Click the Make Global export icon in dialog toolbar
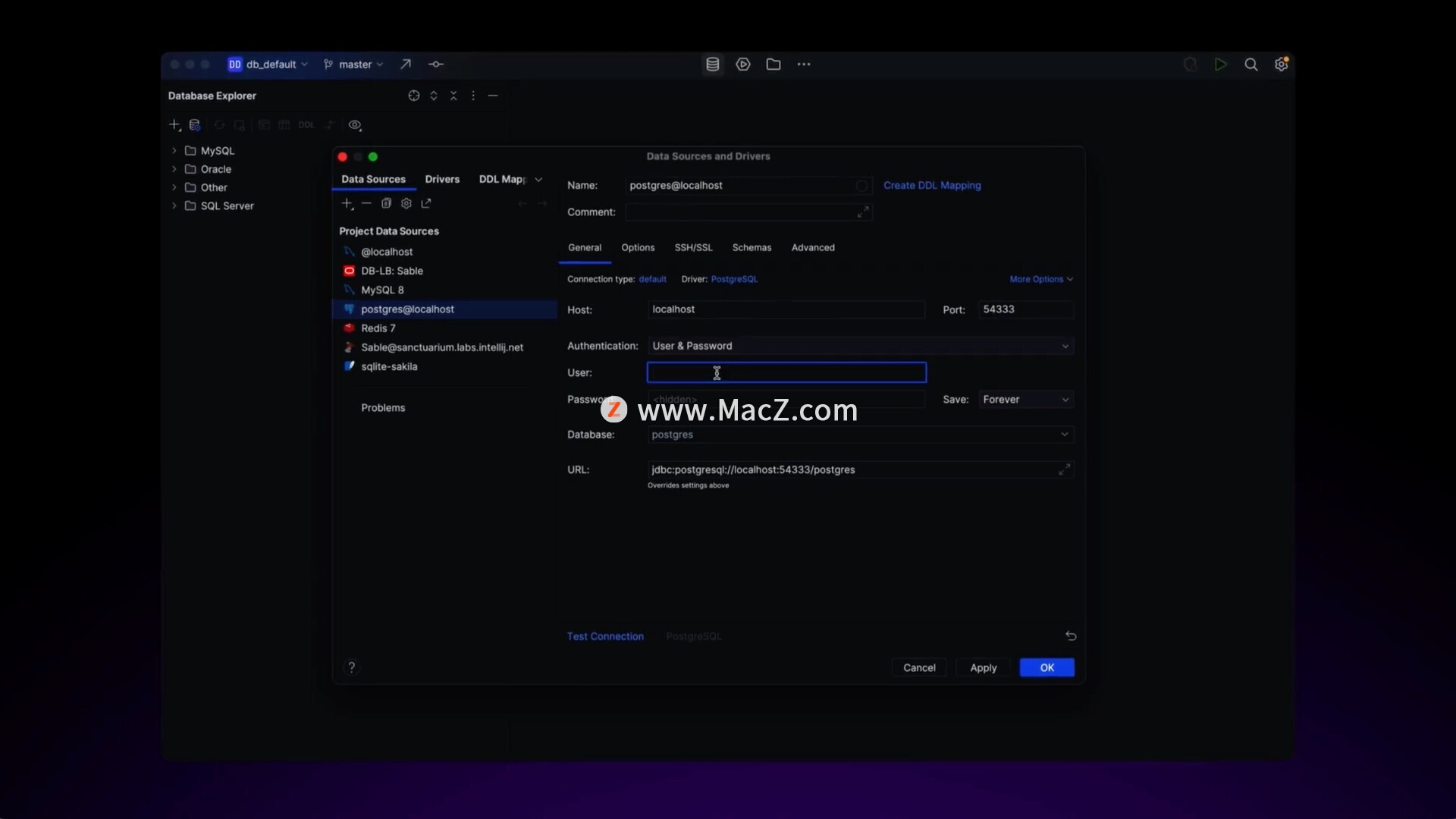Image resolution: width=1456 pixels, height=819 pixels. pos(426,203)
